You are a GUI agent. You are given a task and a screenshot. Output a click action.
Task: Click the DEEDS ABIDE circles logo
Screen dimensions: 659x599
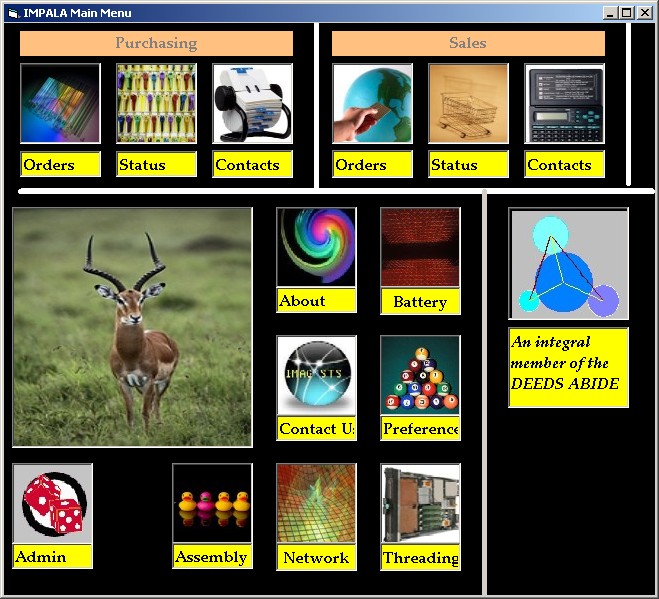point(569,264)
